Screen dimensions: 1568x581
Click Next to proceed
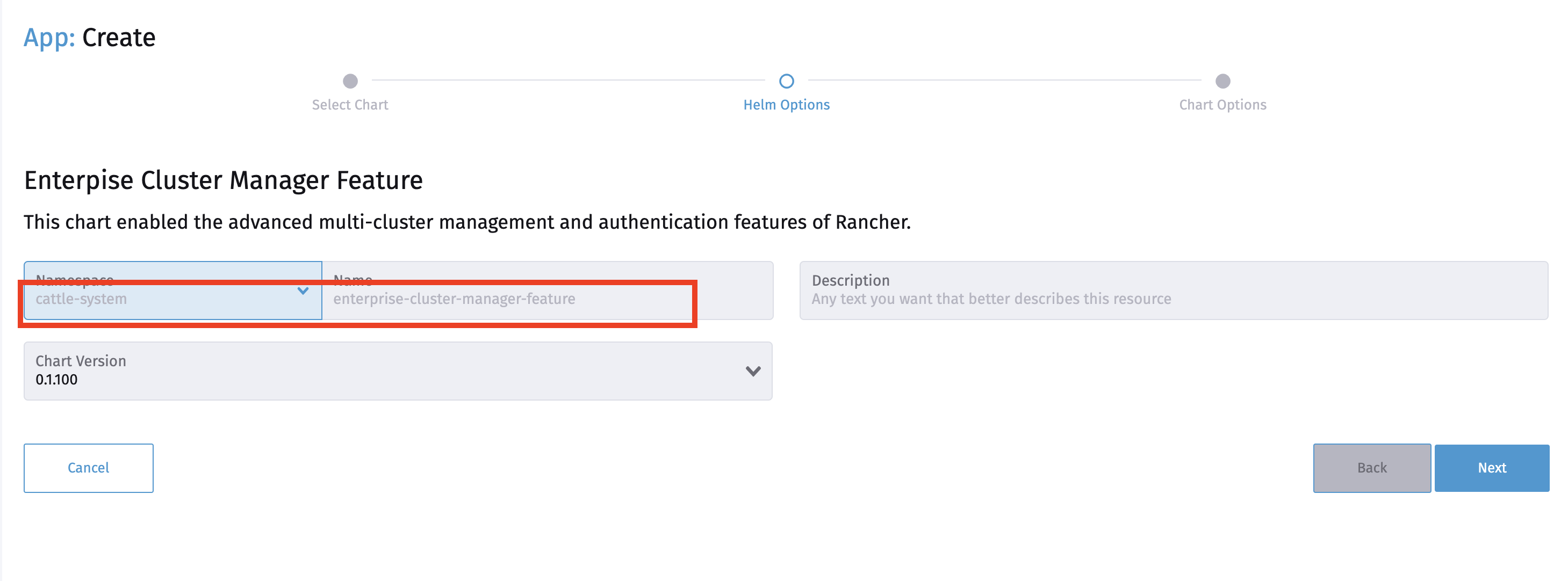coord(1491,468)
